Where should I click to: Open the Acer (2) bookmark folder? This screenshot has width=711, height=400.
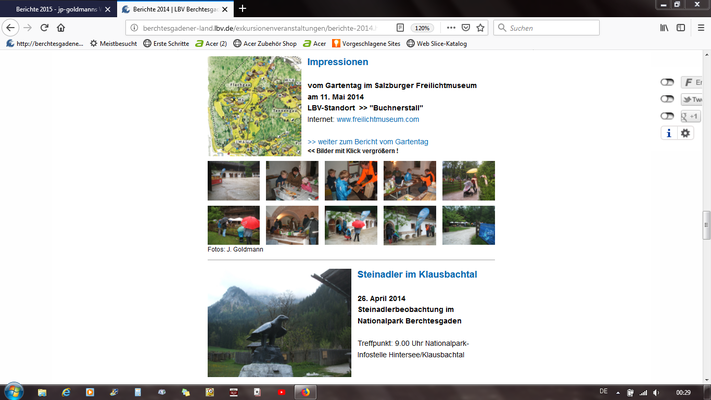(211, 44)
